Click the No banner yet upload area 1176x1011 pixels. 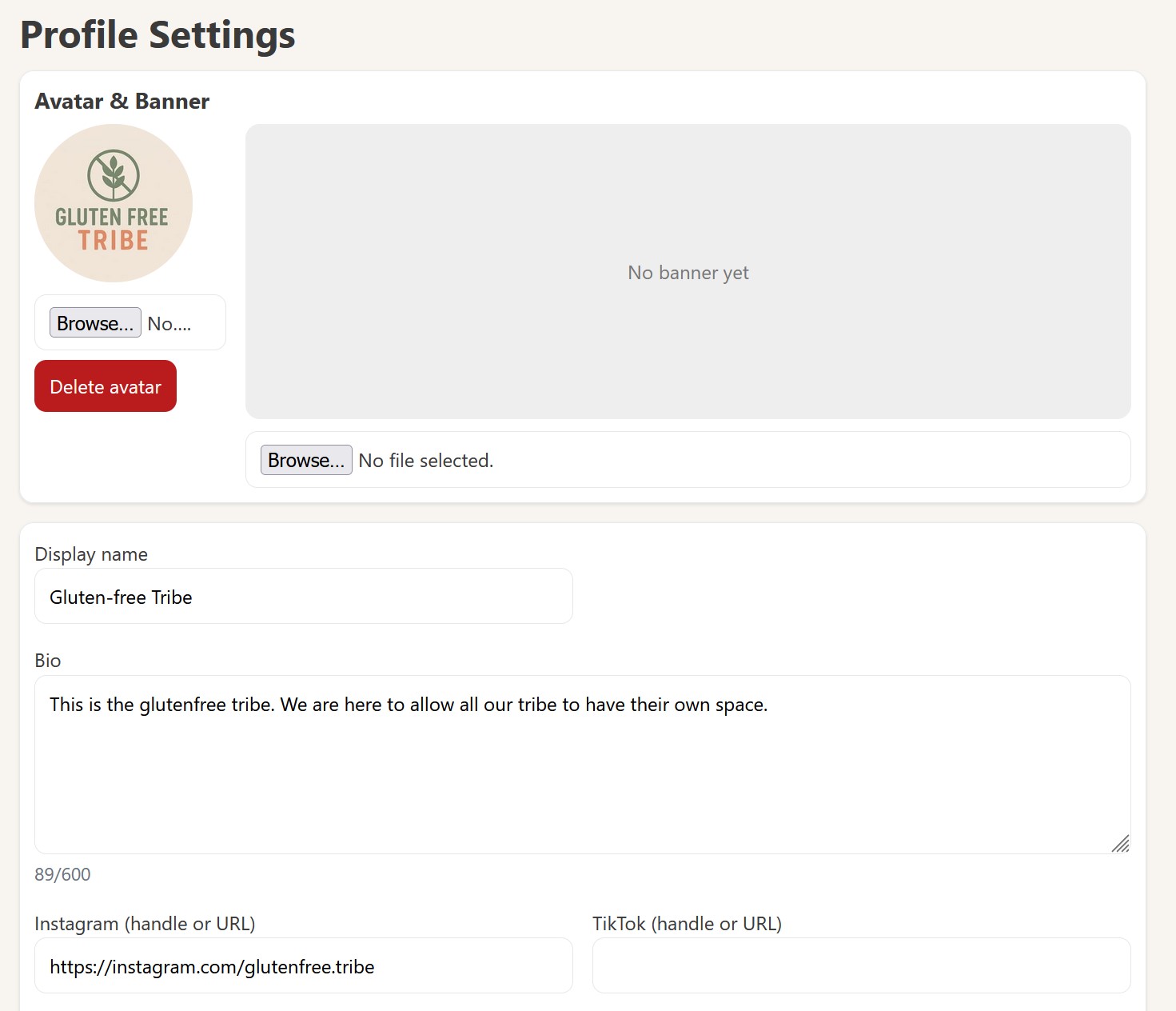click(688, 272)
